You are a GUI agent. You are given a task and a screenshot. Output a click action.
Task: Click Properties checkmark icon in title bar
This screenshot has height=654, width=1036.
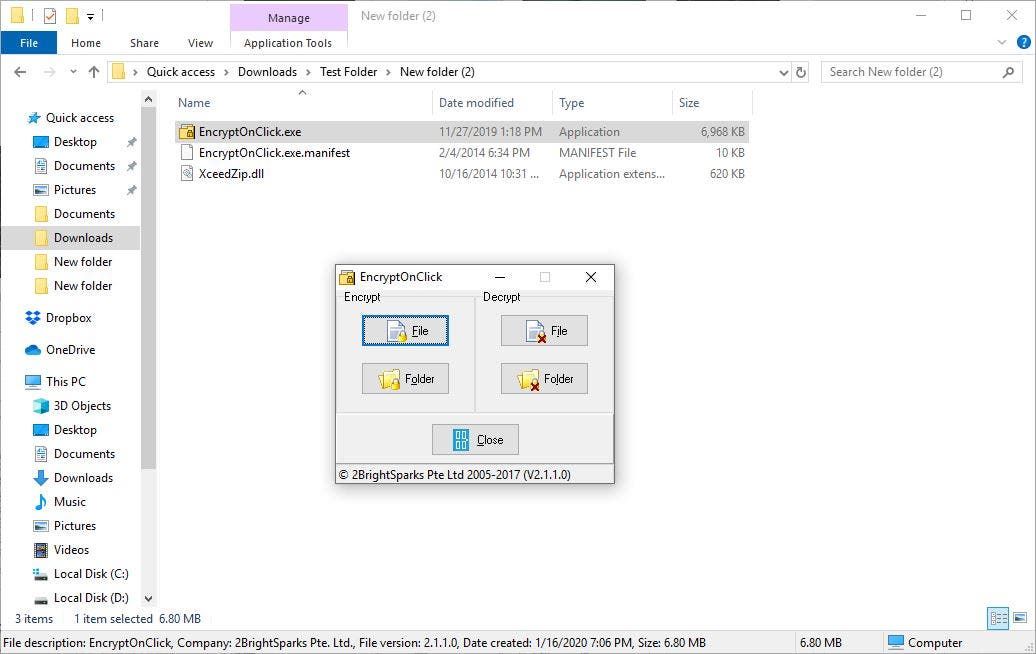pyautogui.click(x=50, y=15)
